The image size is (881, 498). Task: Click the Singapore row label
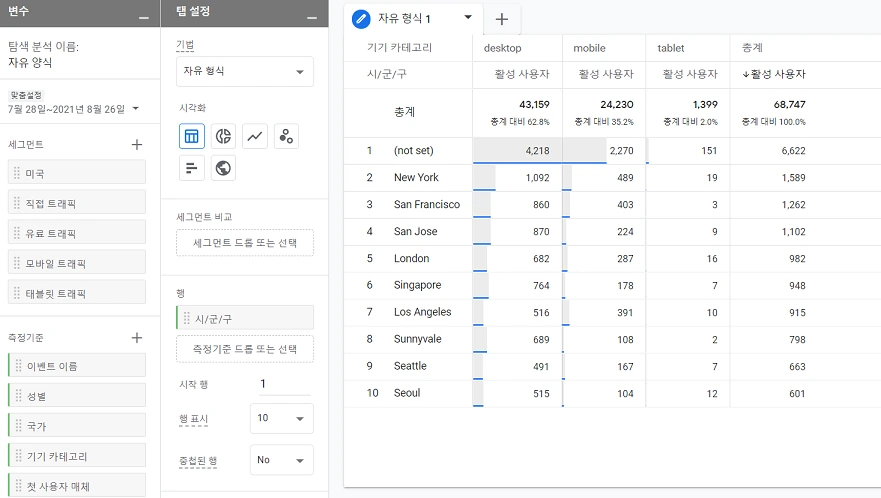417,285
